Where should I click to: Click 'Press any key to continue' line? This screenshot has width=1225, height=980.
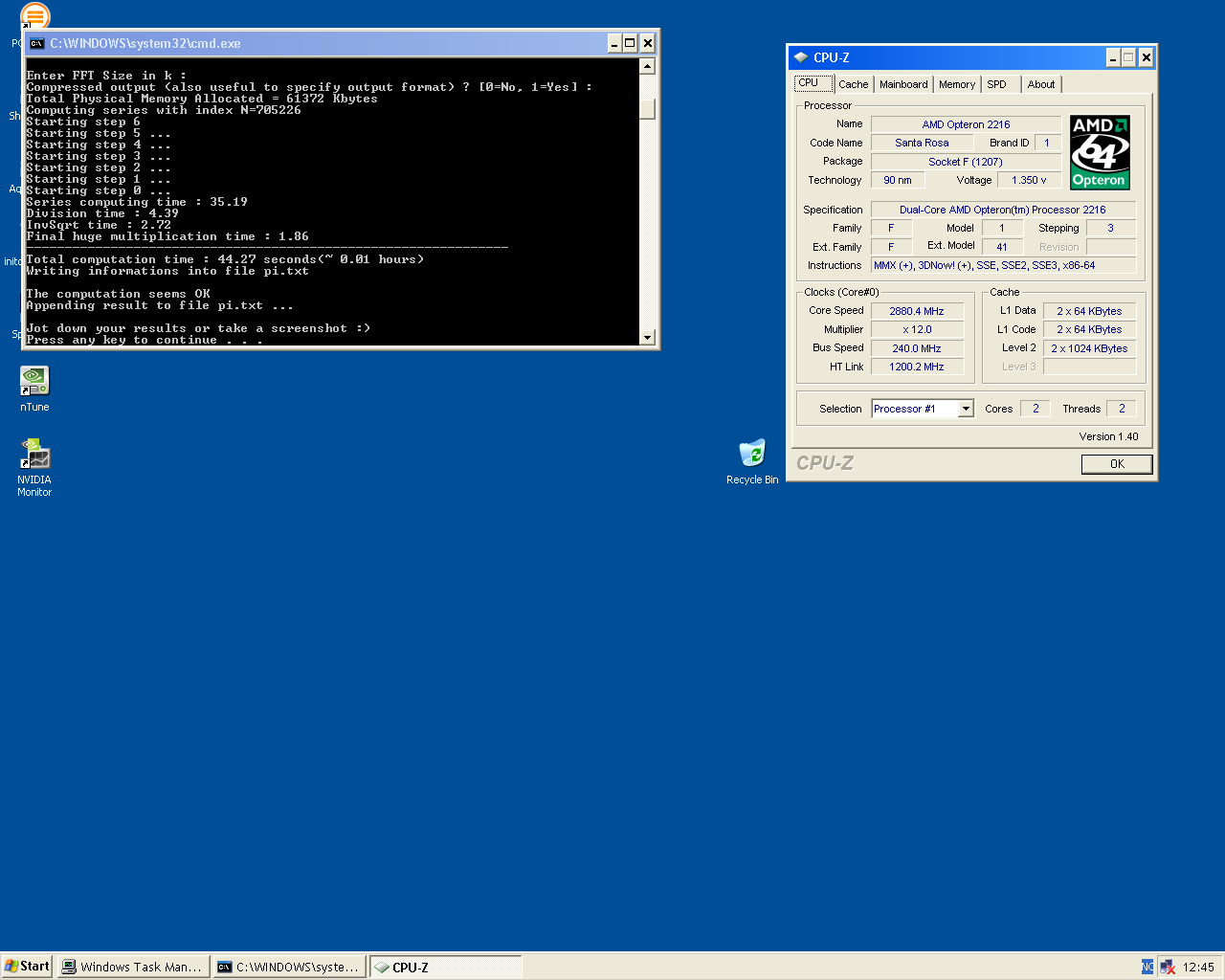[145, 340]
